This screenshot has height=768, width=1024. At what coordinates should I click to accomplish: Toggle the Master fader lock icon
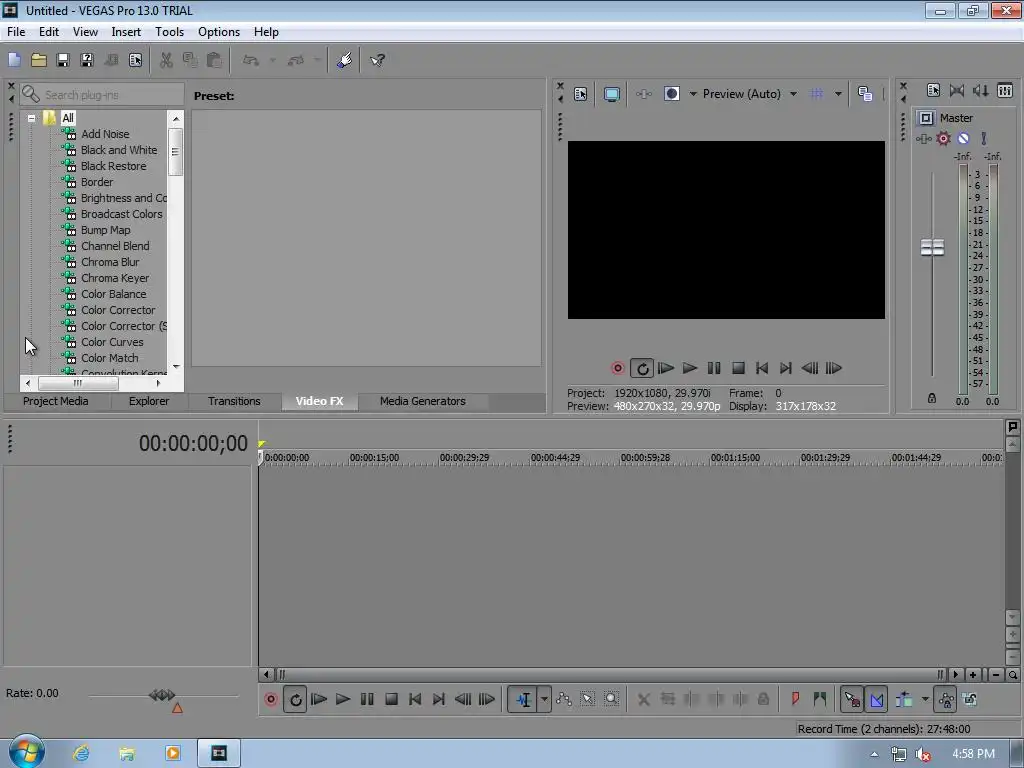(x=932, y=398)
